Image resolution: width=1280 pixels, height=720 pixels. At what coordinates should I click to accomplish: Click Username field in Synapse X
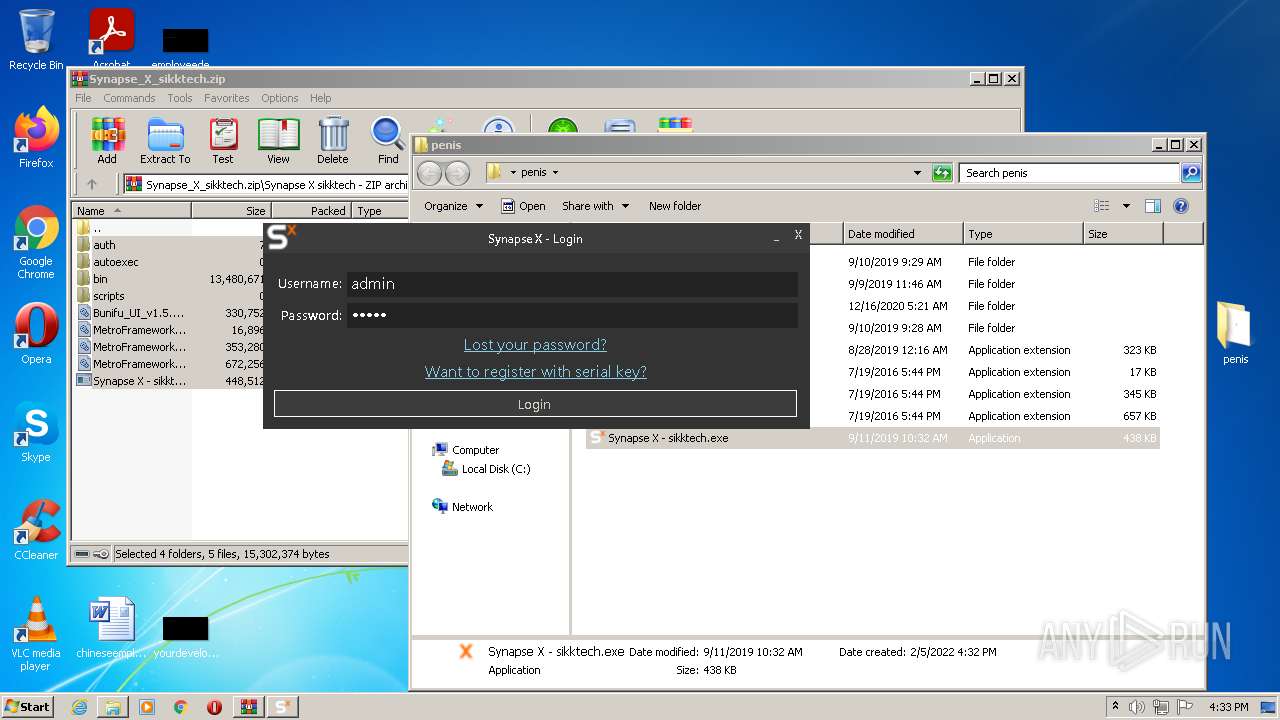tap(572, 284)
